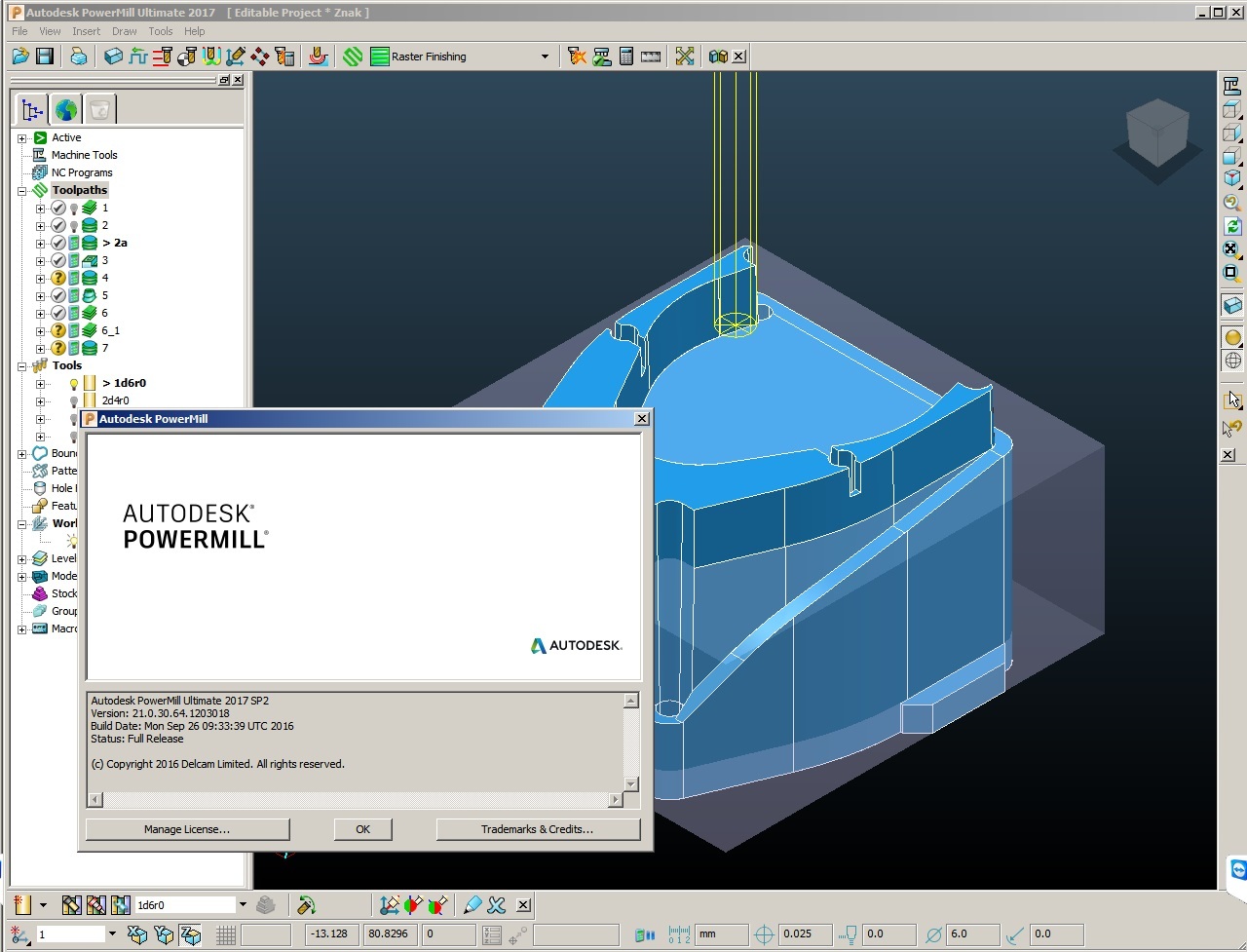Switch to the globe browser tab

click(65, 109)
